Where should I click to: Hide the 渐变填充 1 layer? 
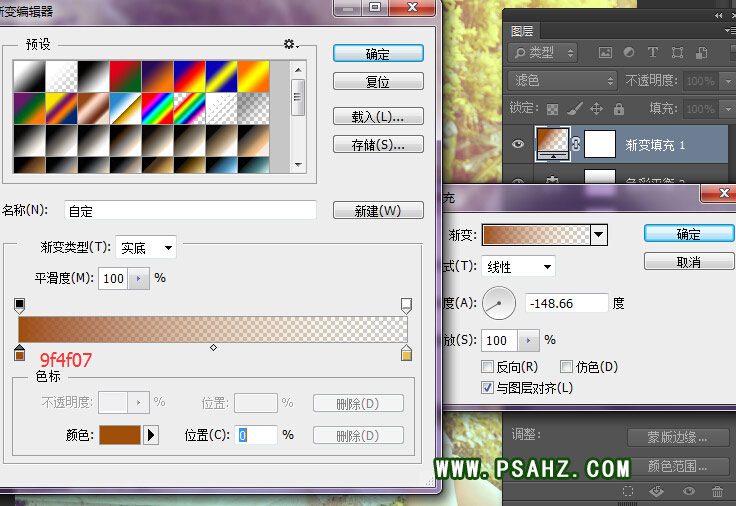pos(518,145)
